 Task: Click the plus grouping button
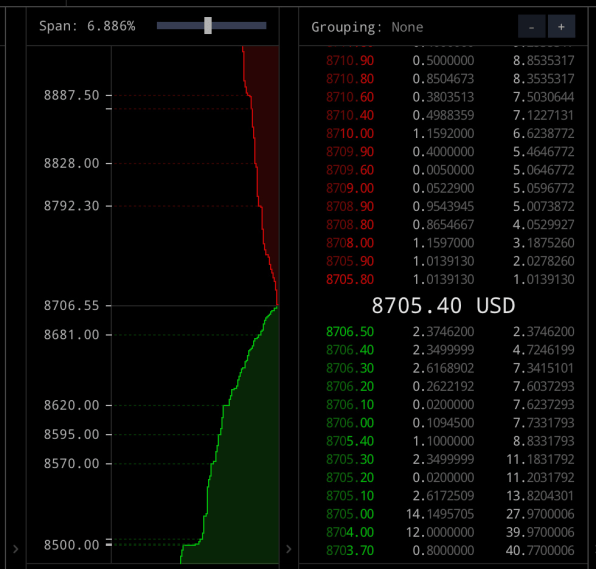click(x=561, y=27)
